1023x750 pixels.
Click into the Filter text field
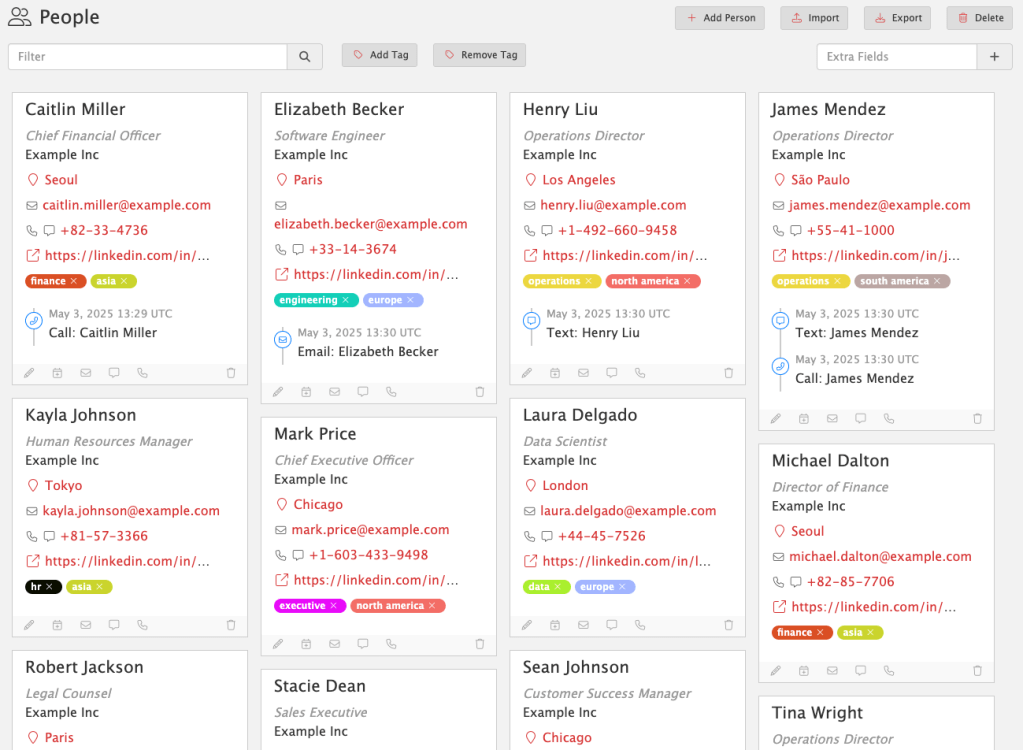tap(148, 57)
